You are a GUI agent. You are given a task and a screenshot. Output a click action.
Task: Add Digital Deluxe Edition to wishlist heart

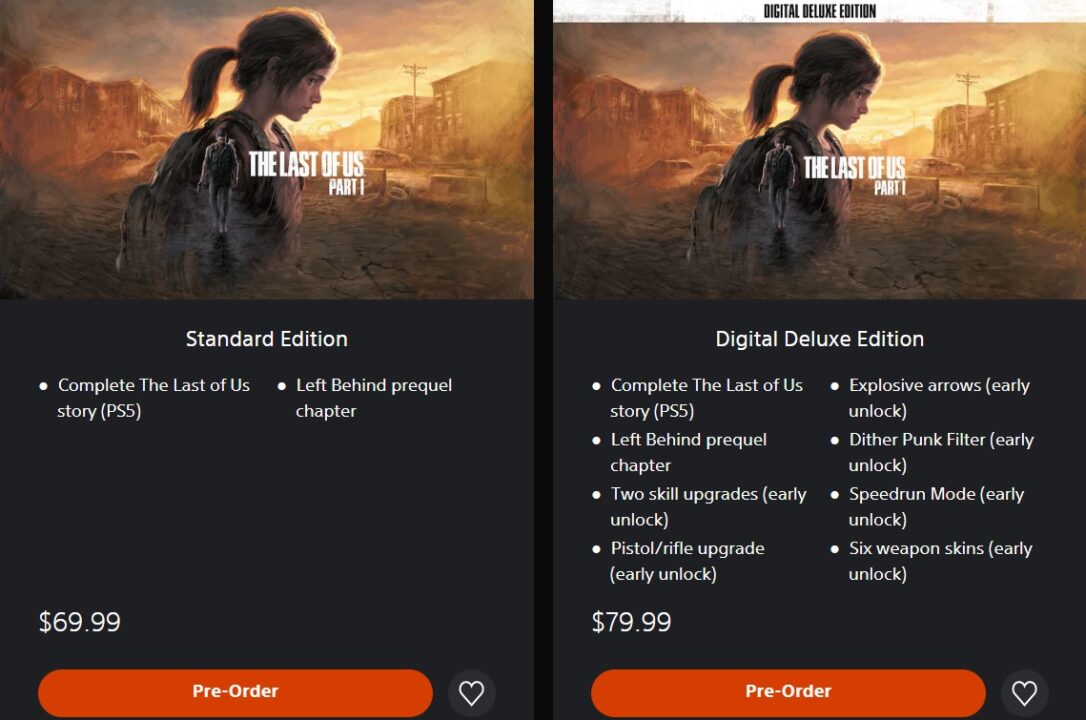click(1024, 693)
